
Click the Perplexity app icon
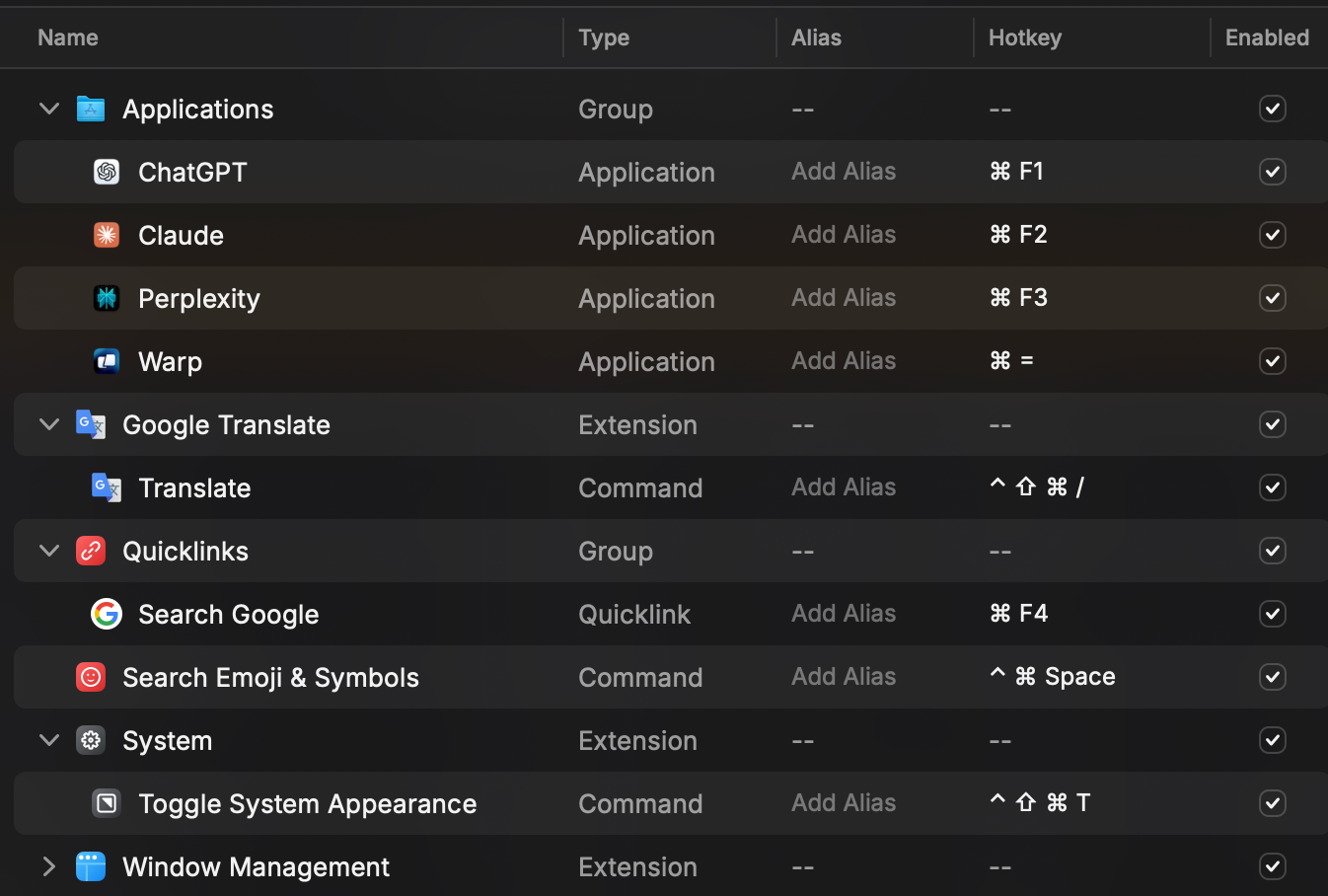pyautogui.click(x=107, y=298)
